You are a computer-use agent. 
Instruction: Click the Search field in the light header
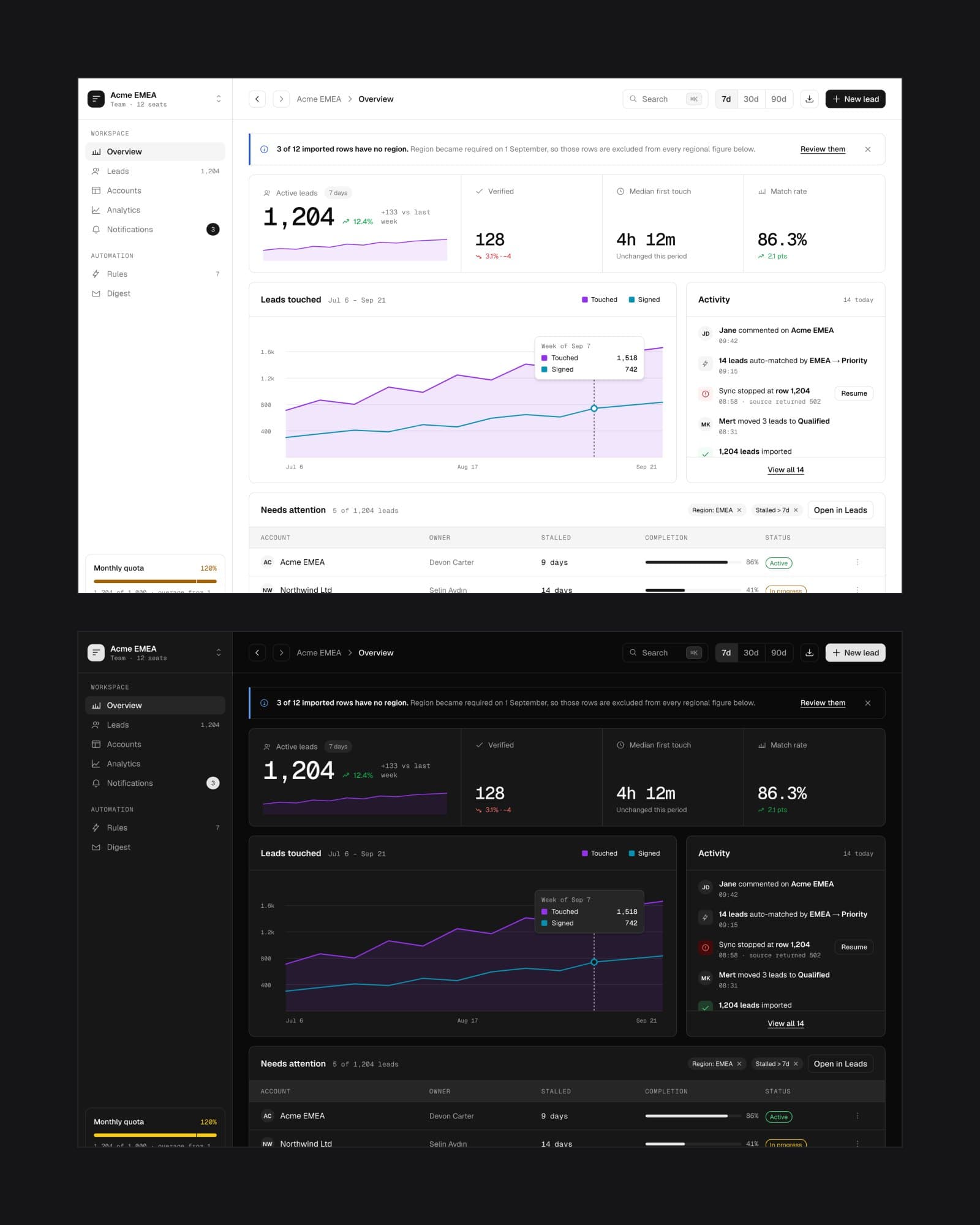click(x=665, y=99)
